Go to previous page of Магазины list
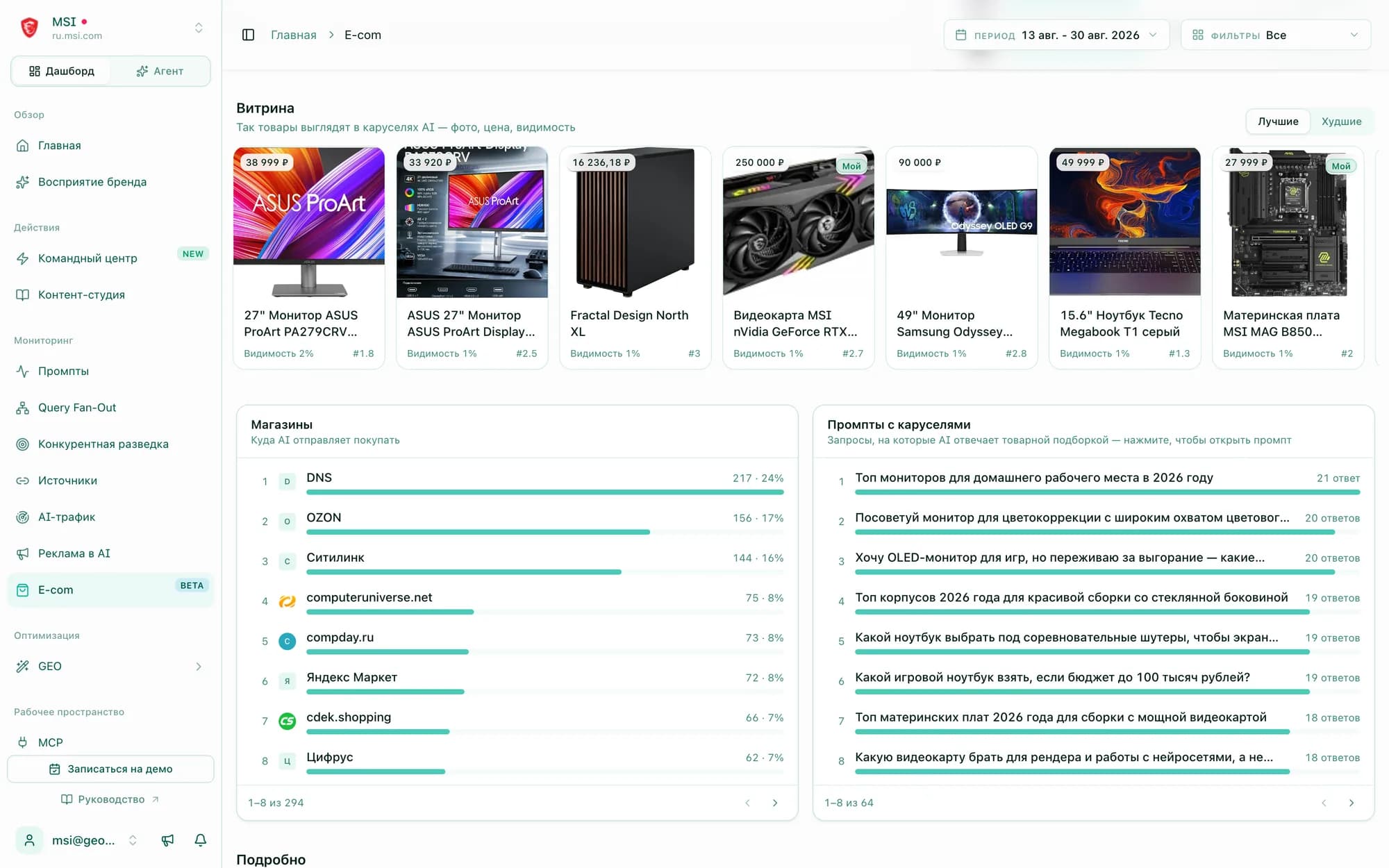This screenshot has height=868, width=1389. (x=747, y=803)
